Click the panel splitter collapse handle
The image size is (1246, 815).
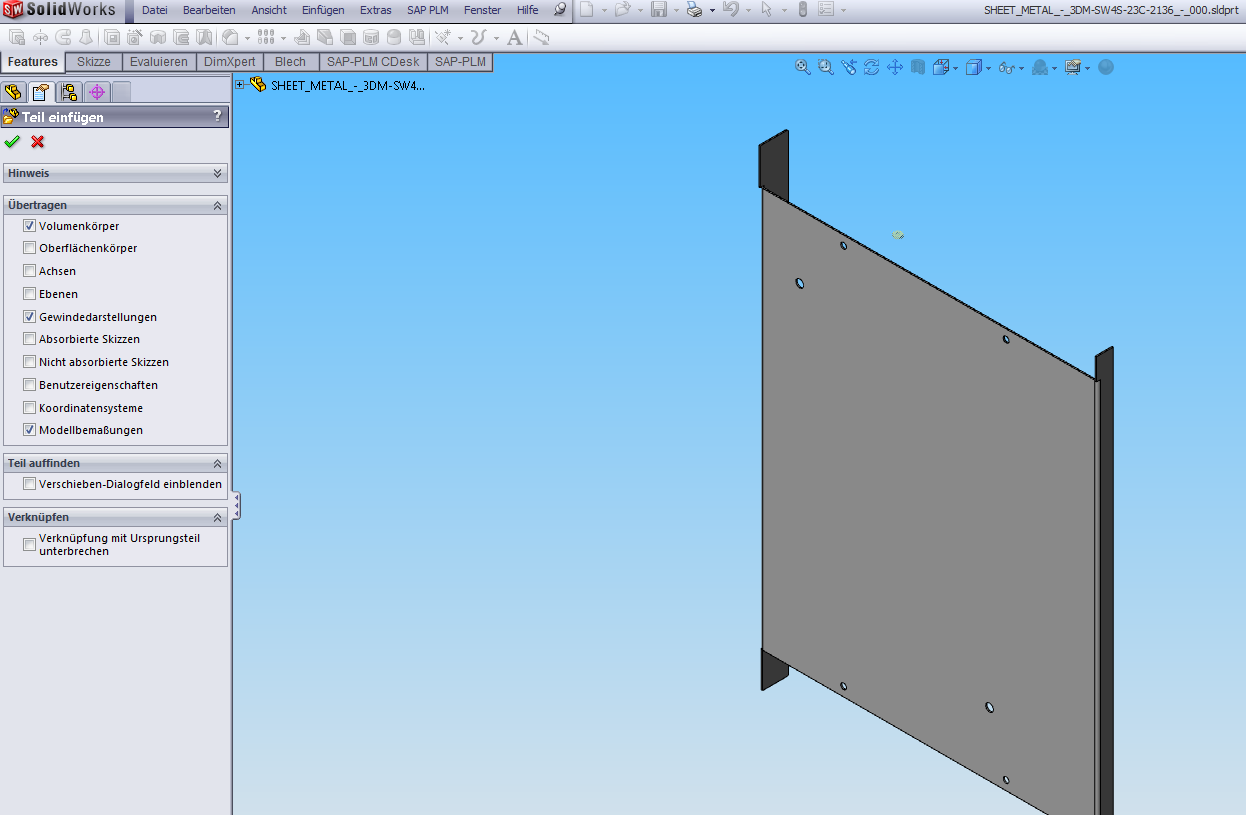pos(237,506)
